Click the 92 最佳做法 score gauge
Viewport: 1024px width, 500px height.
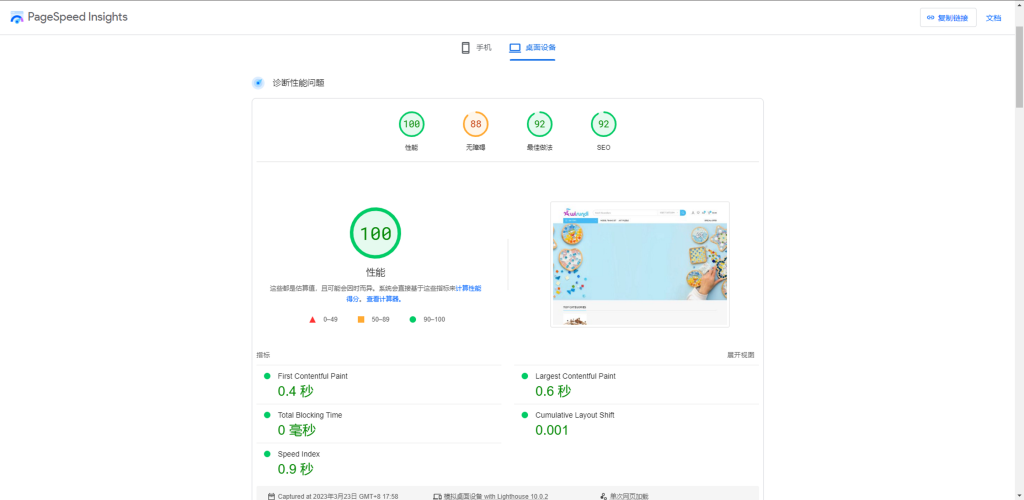tap(540, 125)
